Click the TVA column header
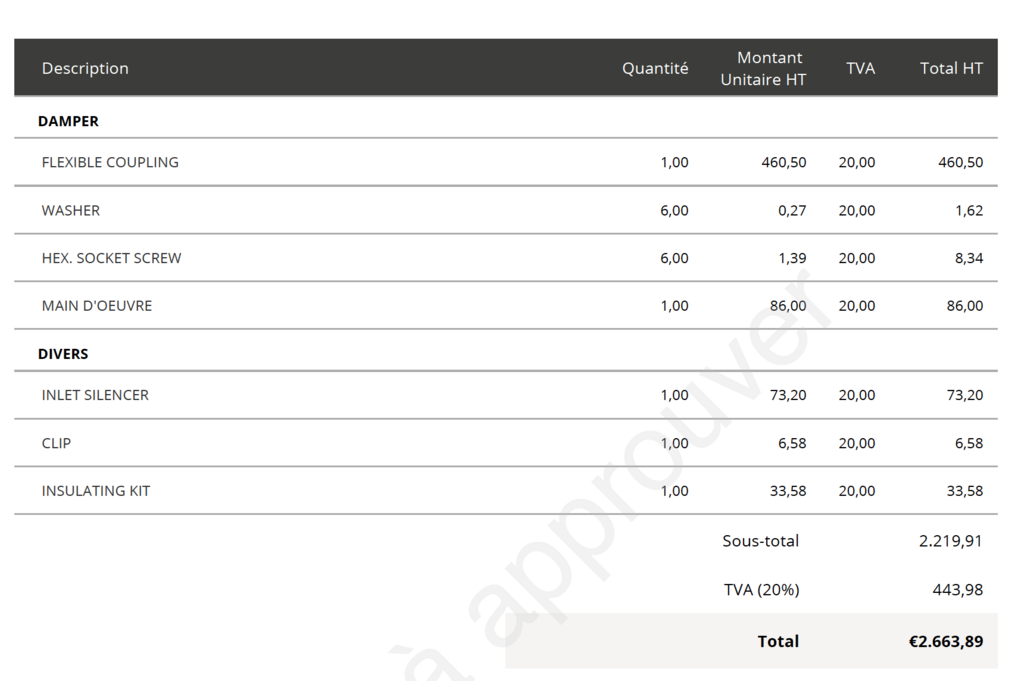 click(860, 68)
